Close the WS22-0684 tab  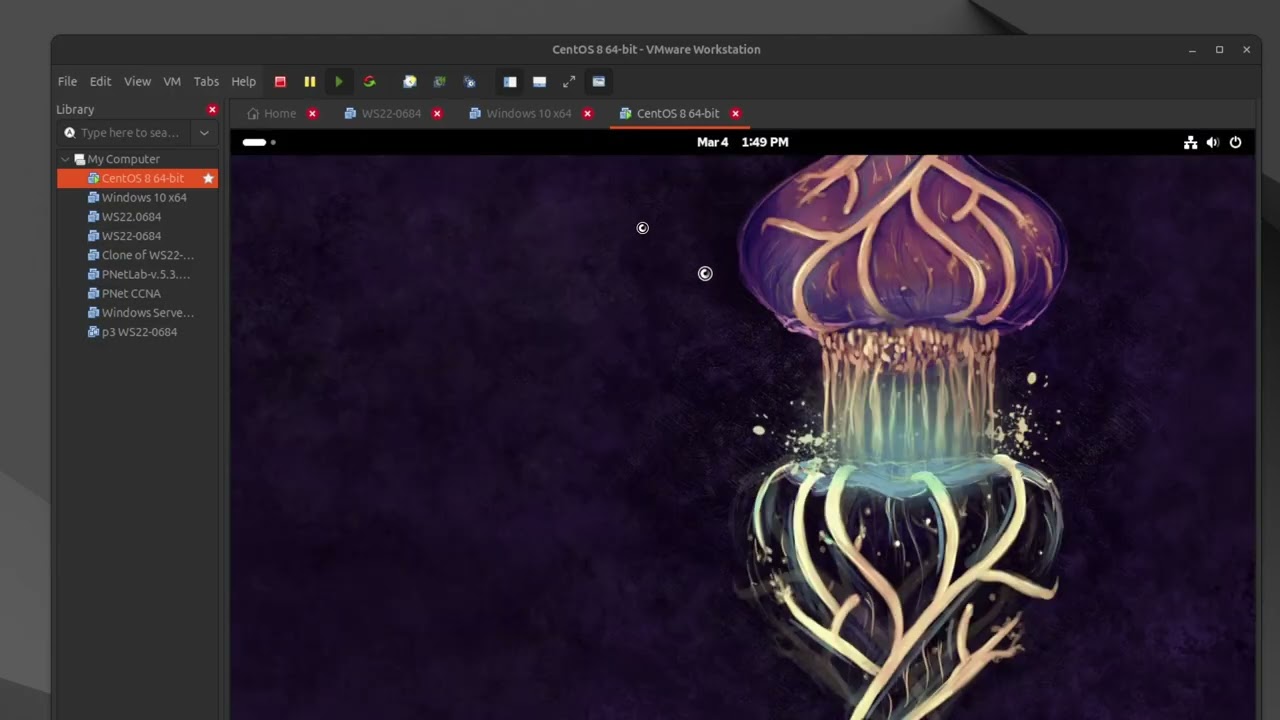(x=437, y=114)
